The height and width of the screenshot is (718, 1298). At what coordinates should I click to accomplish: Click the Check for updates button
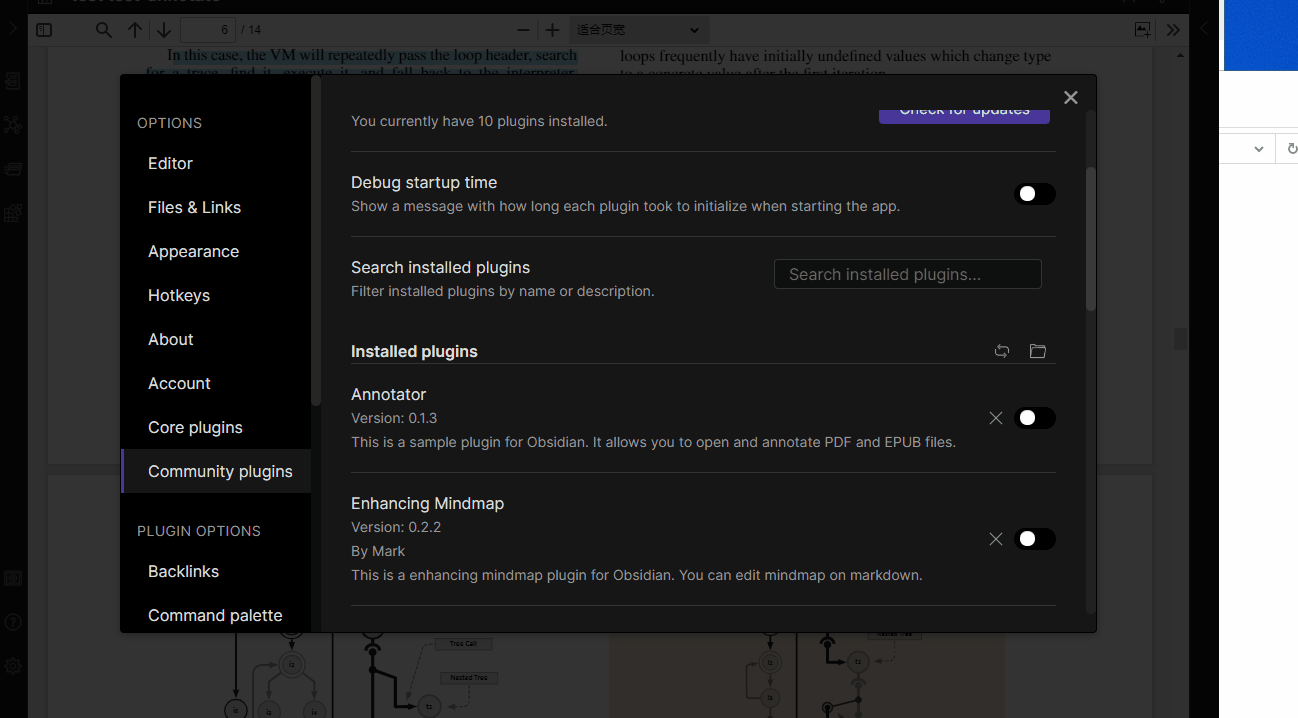pyautogui.click(x=964, y=113)
